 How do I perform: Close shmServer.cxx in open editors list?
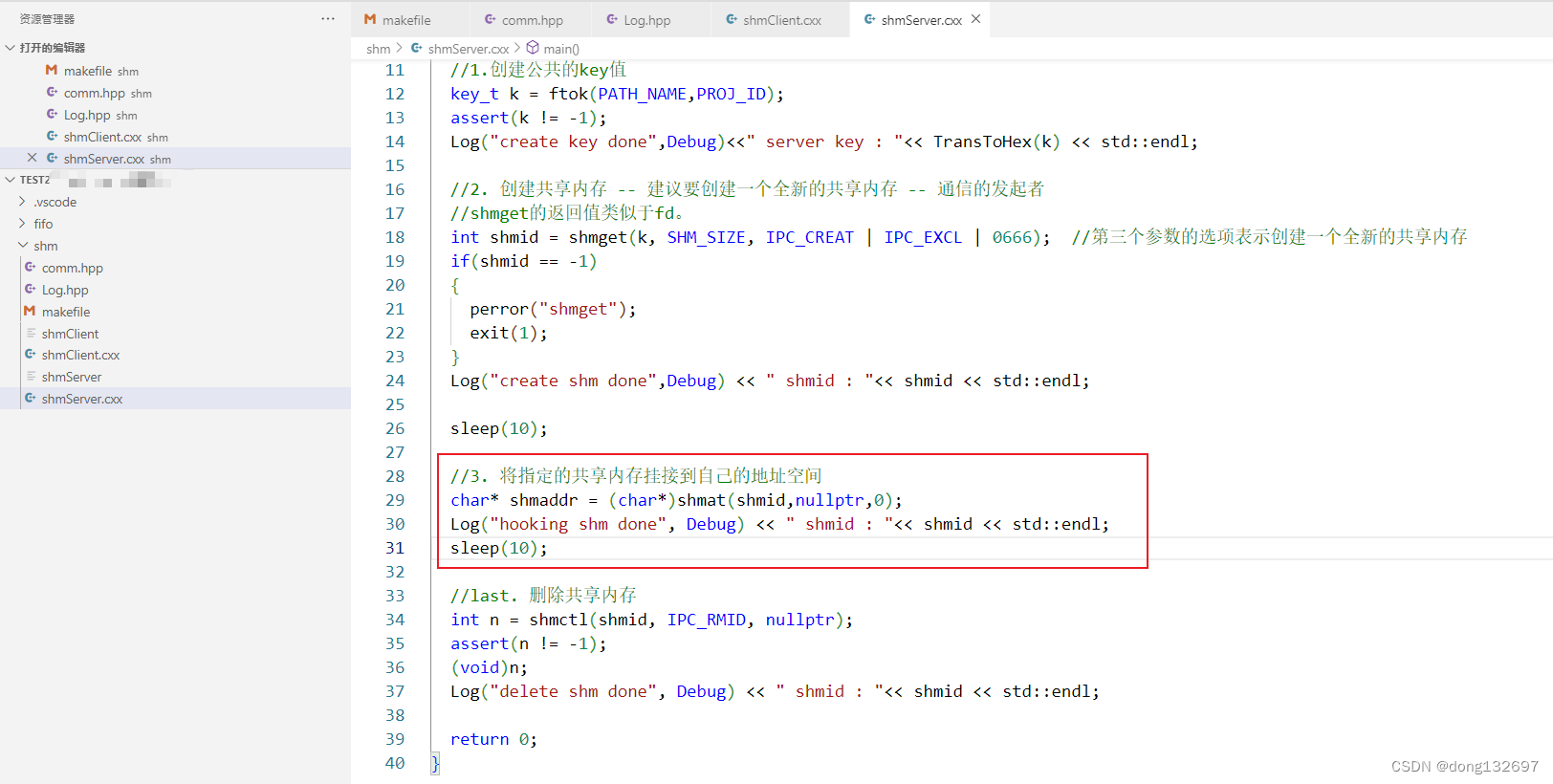tap(33, 159)
